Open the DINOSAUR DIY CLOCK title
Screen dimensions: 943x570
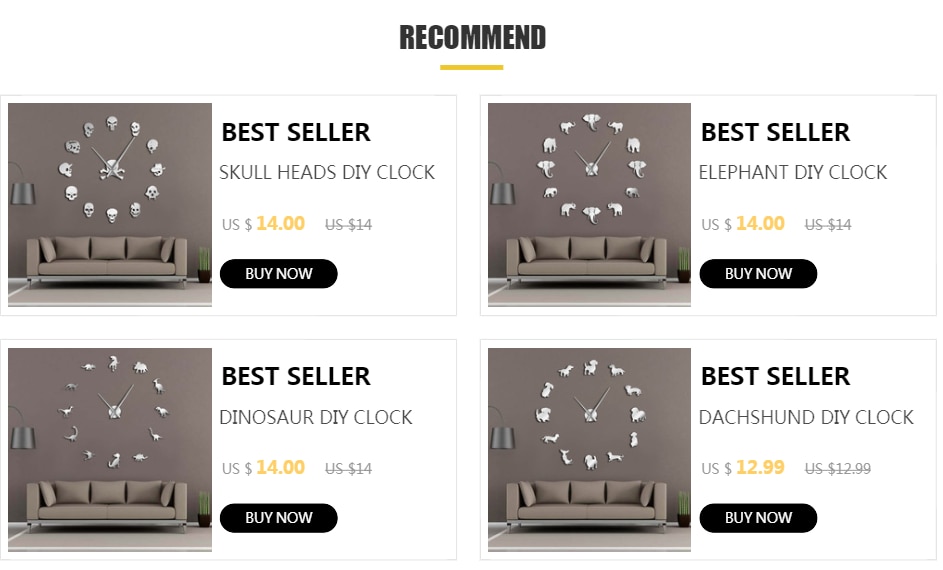316,417
